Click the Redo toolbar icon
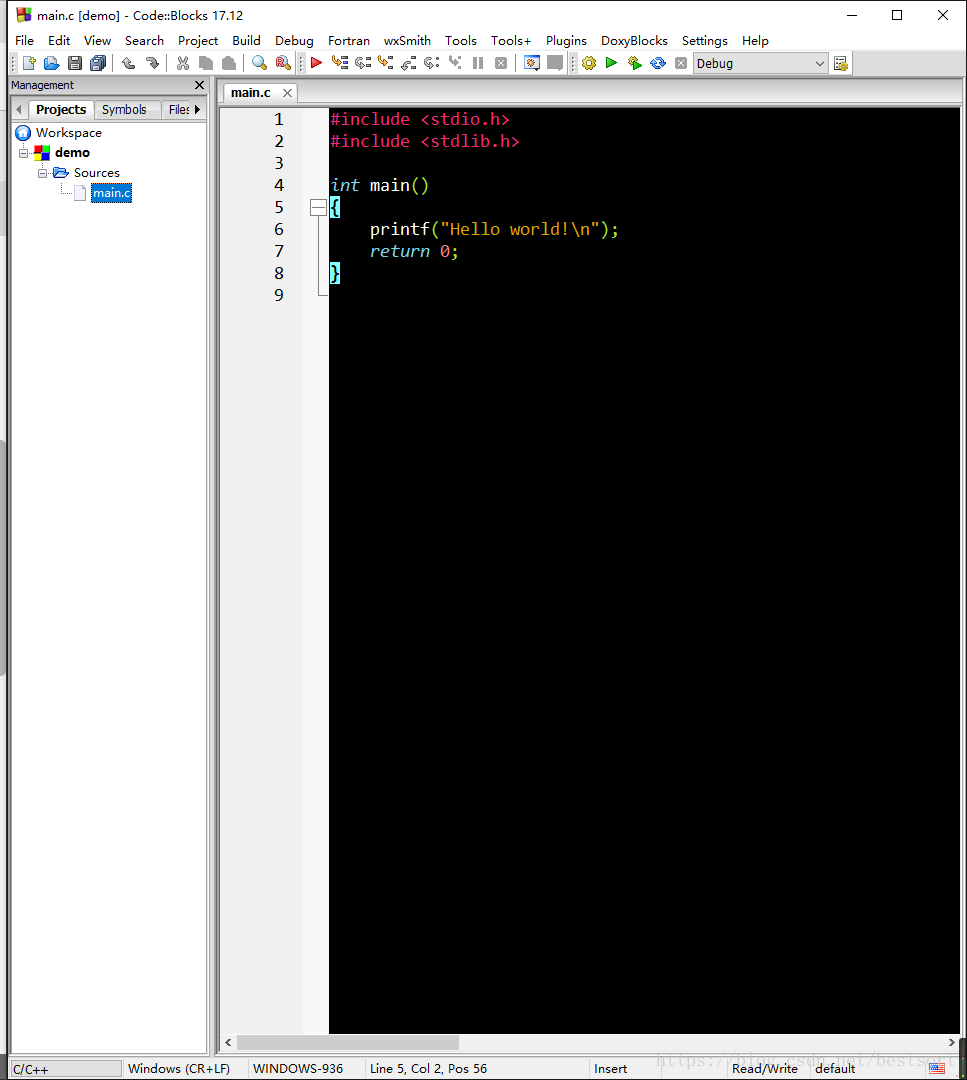The image size is (967, 1080). (152, 63)
